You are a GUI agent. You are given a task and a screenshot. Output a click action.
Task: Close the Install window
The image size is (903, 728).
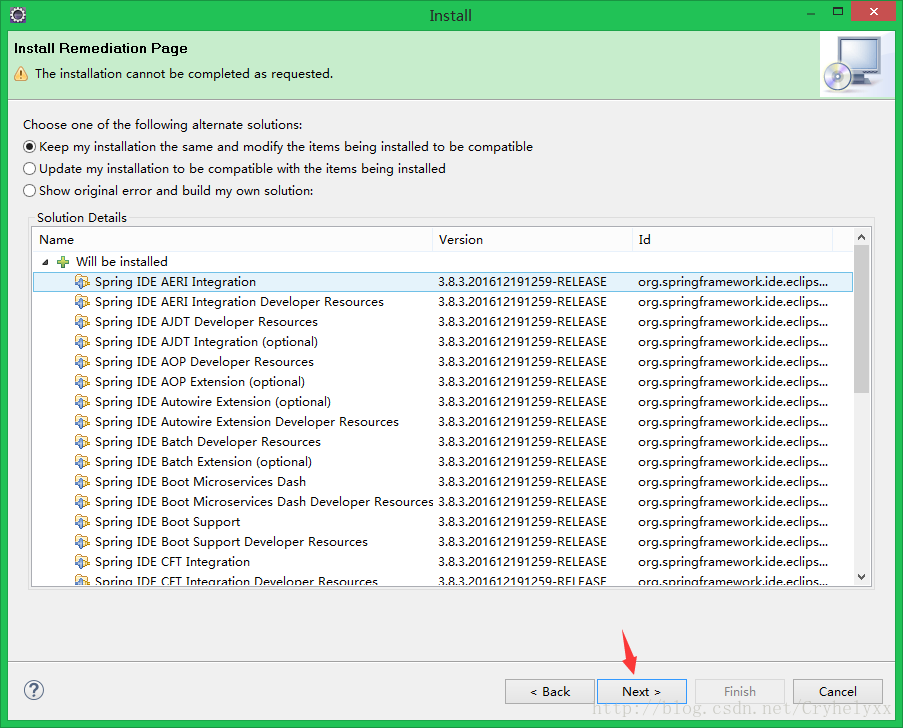[873, 12]
